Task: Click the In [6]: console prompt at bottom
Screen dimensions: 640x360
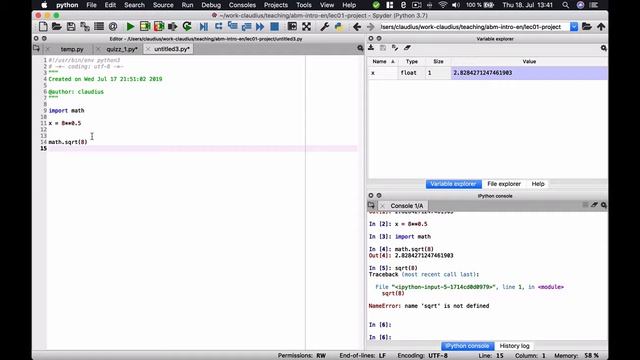Action: coord(380,337)
